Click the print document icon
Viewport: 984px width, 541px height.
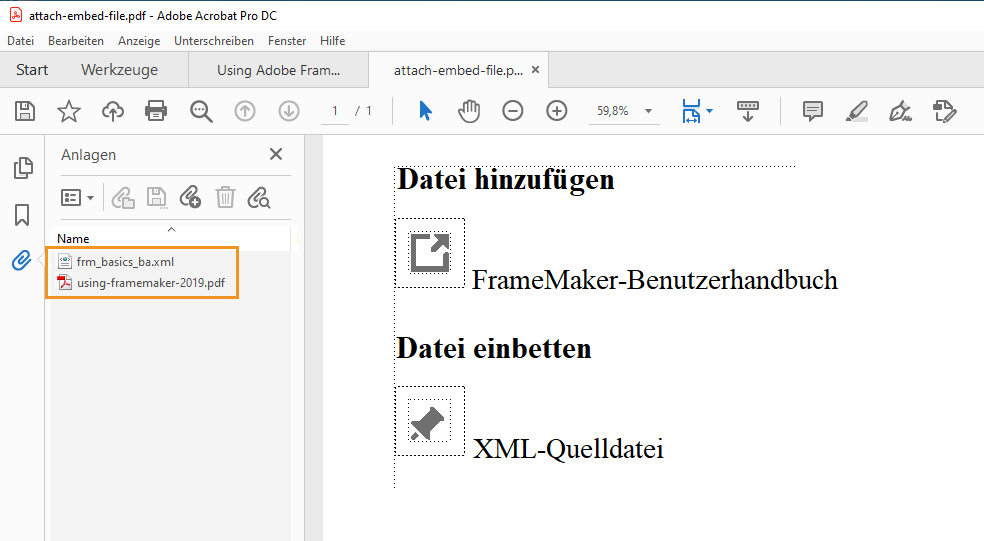click(x=156, y=111)
